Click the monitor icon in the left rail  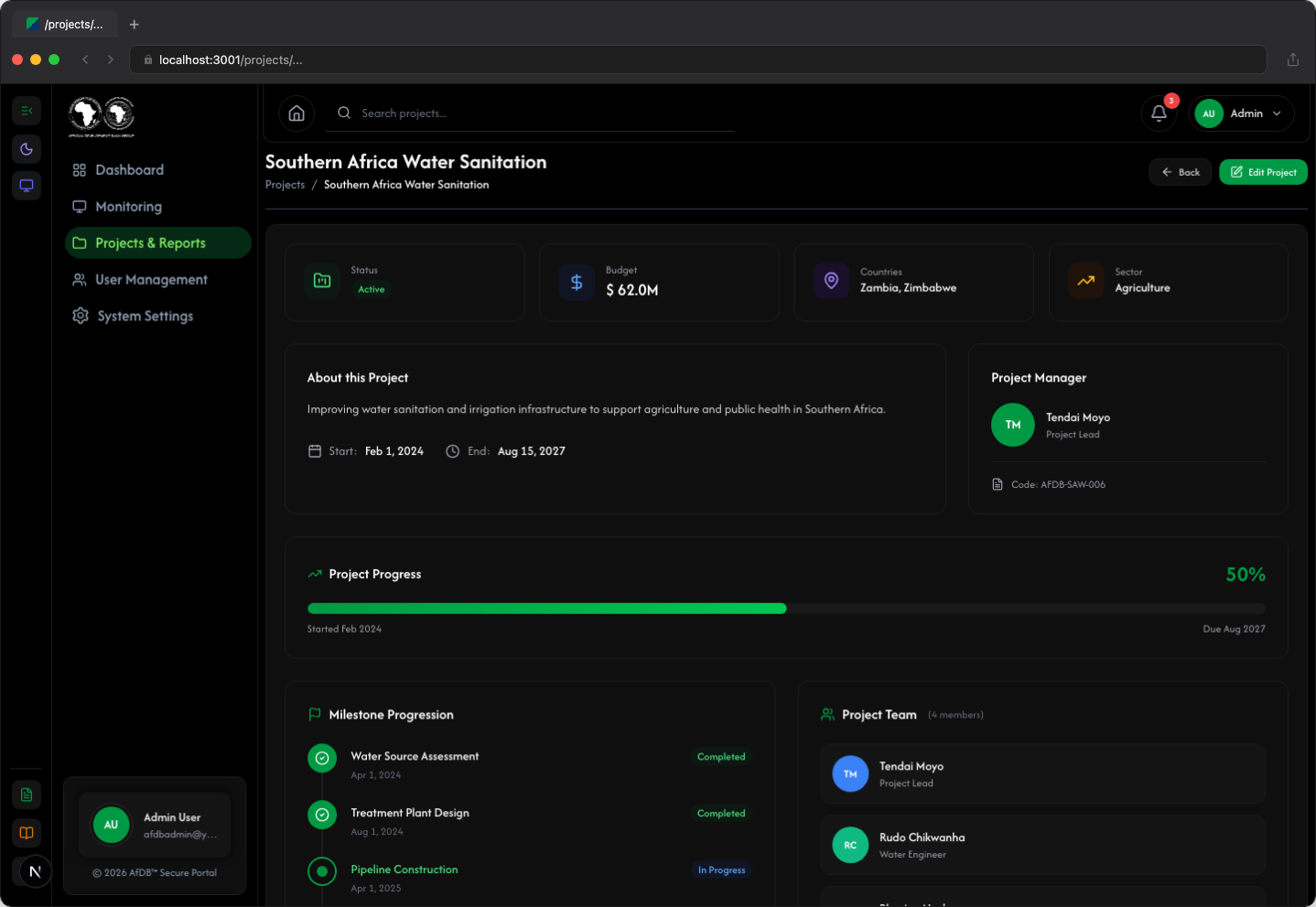click(27, 186)
